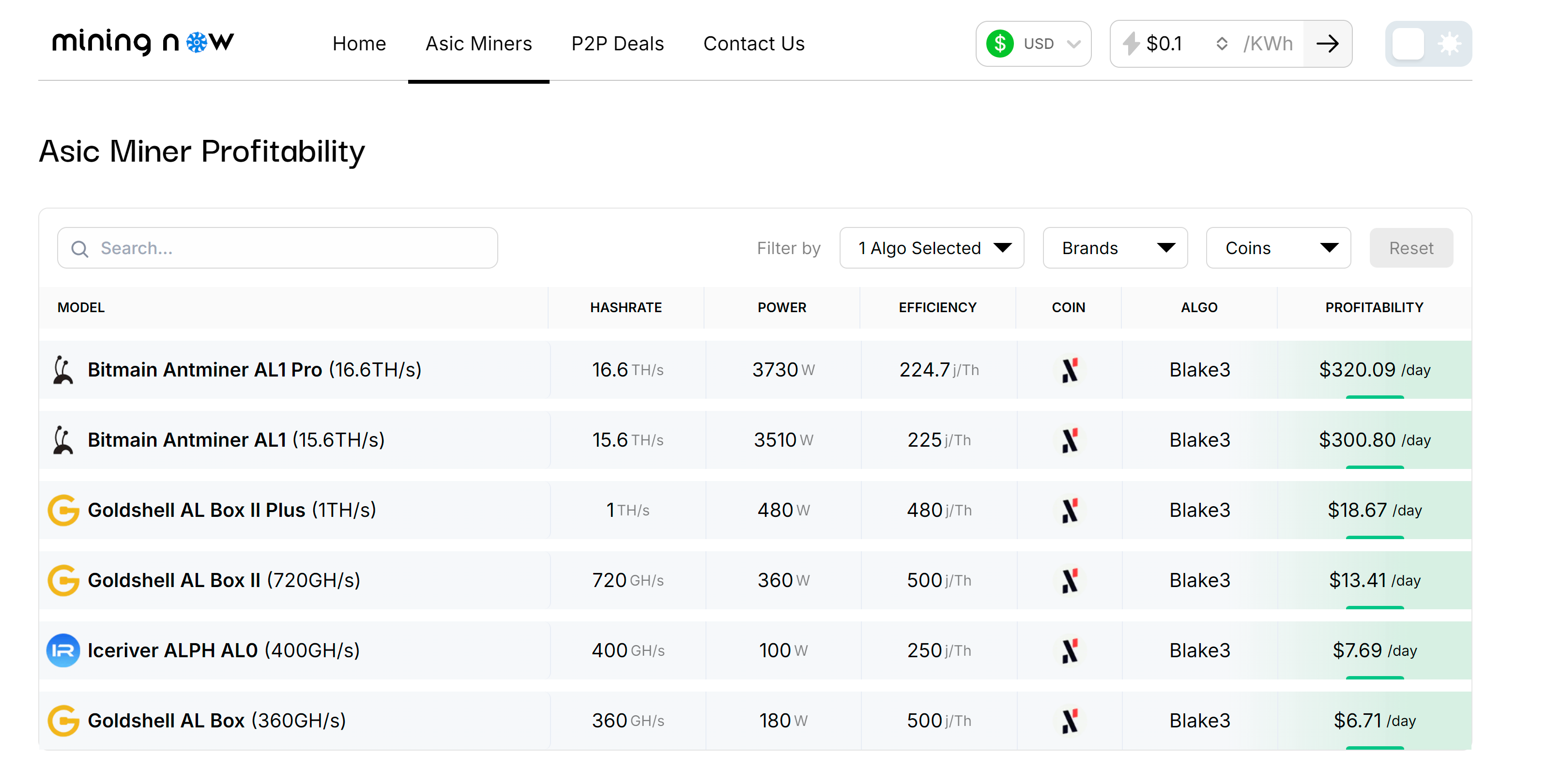Open the 1 Algo Selected filter
Viewport: 1547px width, 784px height.
tap(932, 248)
